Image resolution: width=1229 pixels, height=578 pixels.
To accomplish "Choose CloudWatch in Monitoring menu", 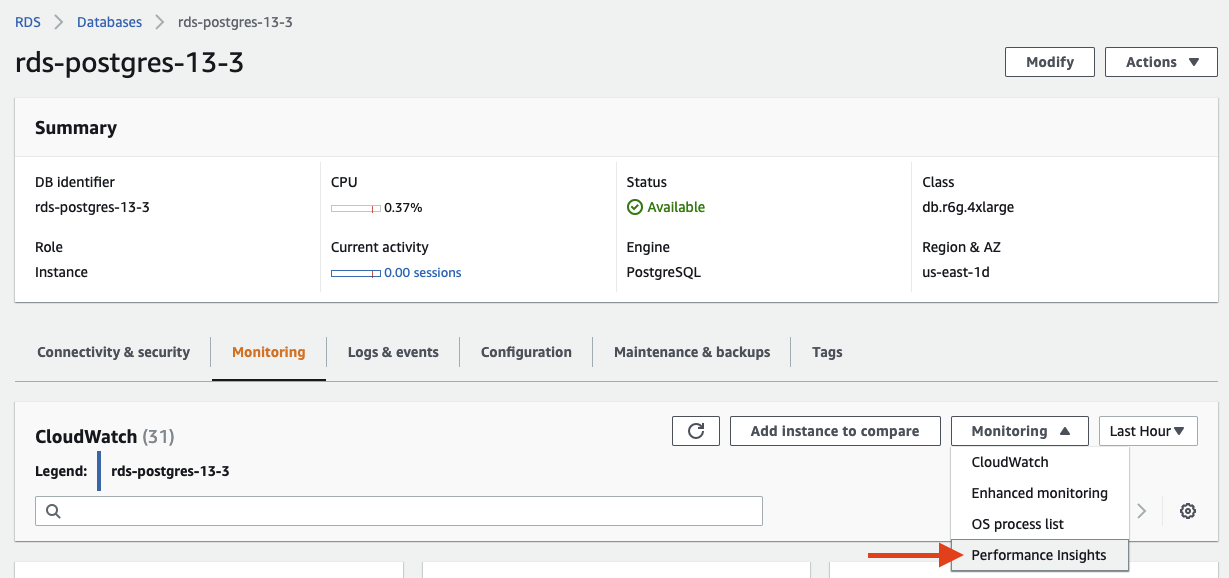I will tap(1009, 462).
